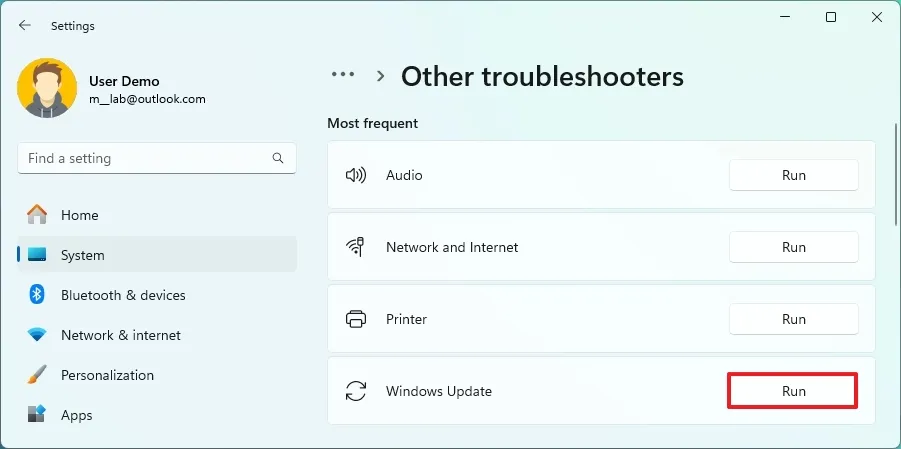Click the Audio row label
Image resolution: width=901 pixels, height=449 pixels.
coord(404,175)
